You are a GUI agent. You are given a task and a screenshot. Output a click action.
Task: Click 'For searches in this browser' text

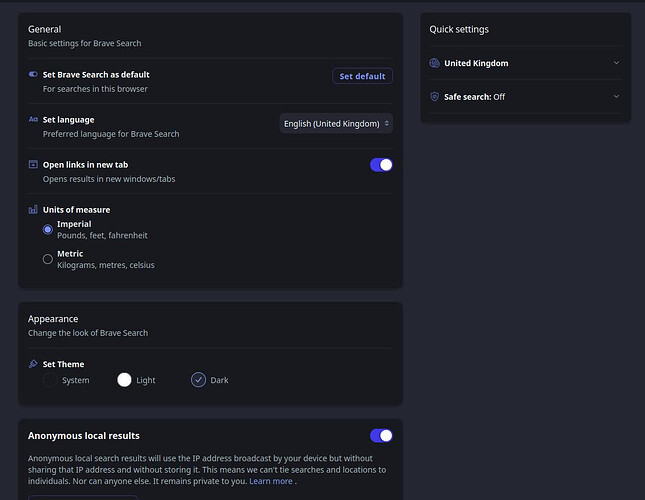pos(95,89)
